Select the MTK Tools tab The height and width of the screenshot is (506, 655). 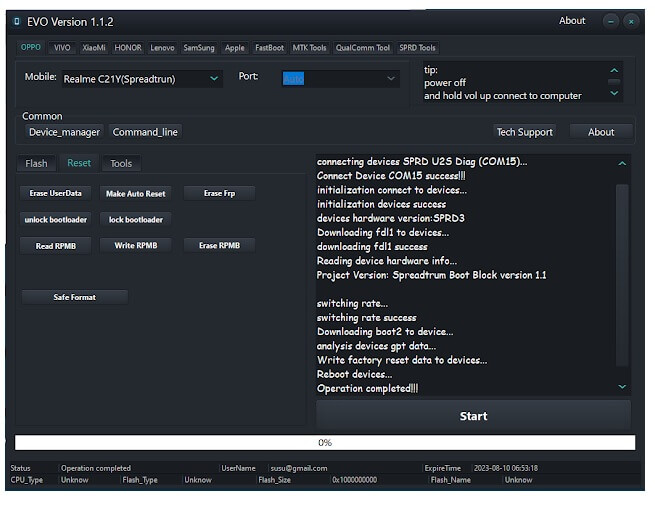(309, 48)
